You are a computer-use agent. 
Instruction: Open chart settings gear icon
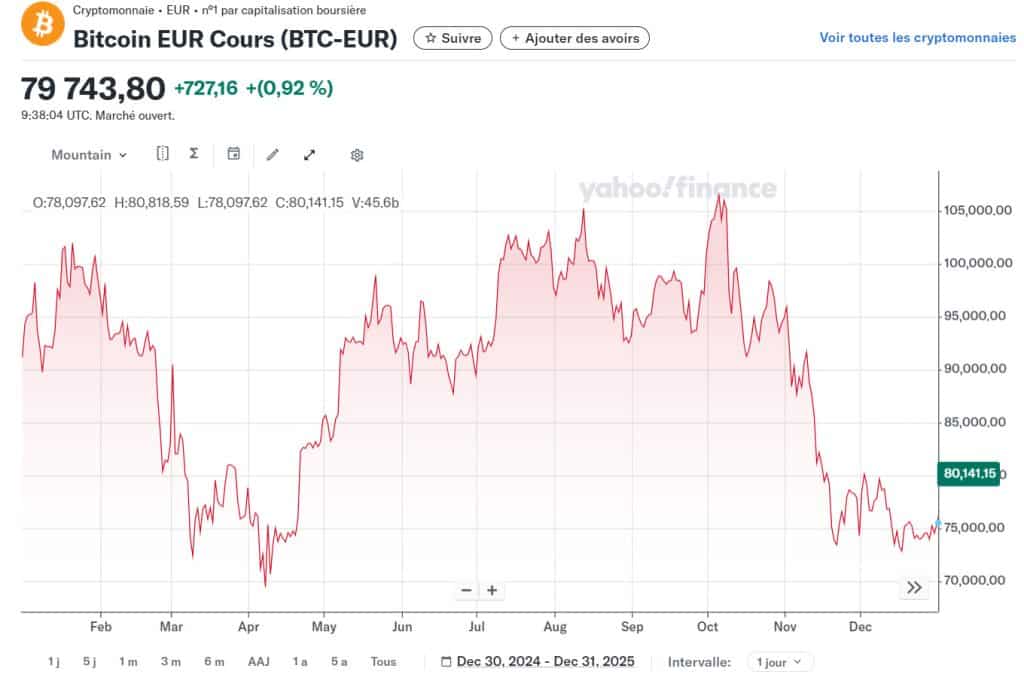(x=357, y=155)
